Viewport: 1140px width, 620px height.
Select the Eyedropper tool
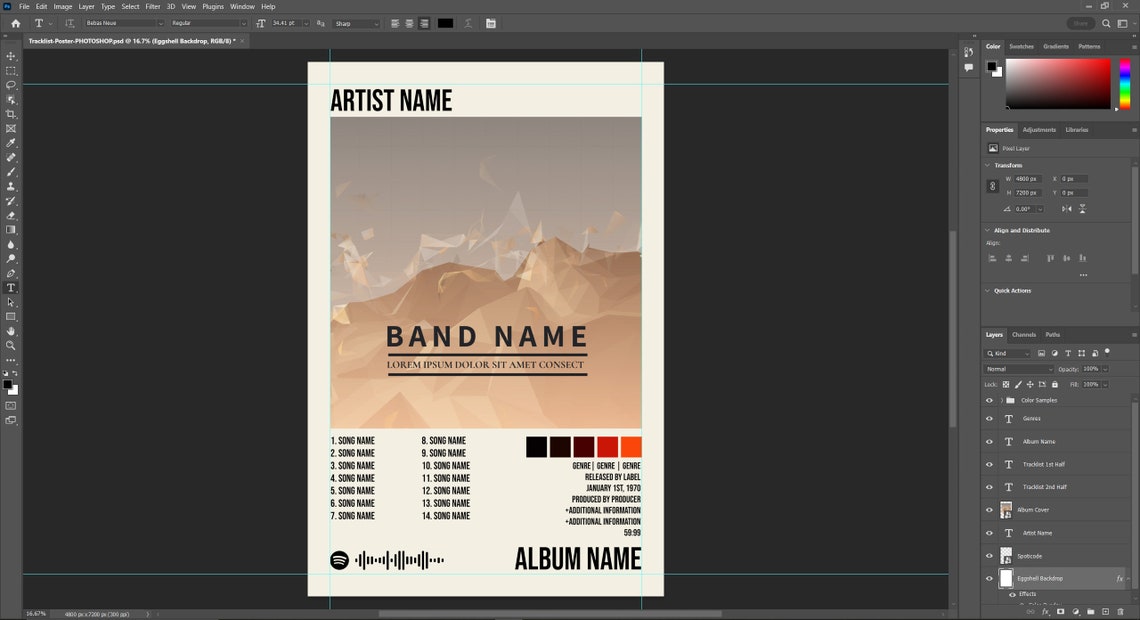coord(11,142)
